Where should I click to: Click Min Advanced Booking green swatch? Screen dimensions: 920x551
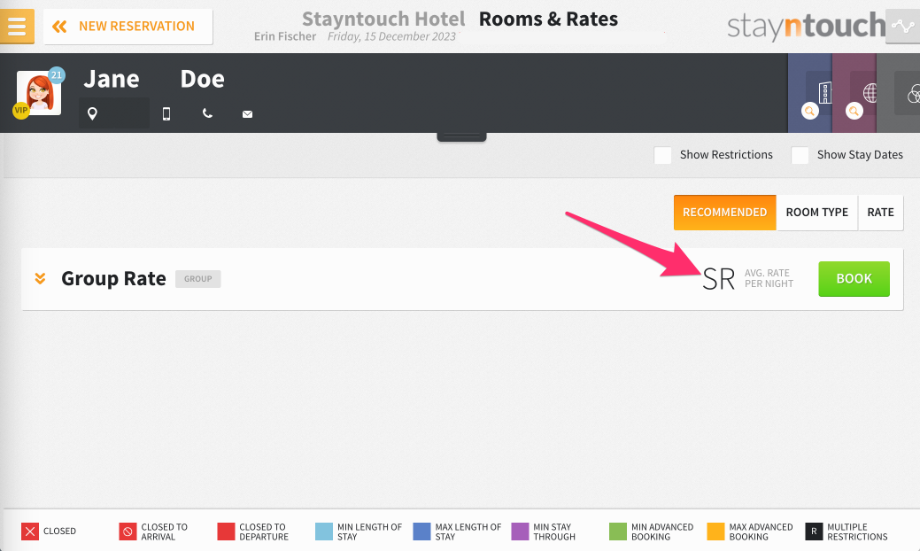point(618,532)
